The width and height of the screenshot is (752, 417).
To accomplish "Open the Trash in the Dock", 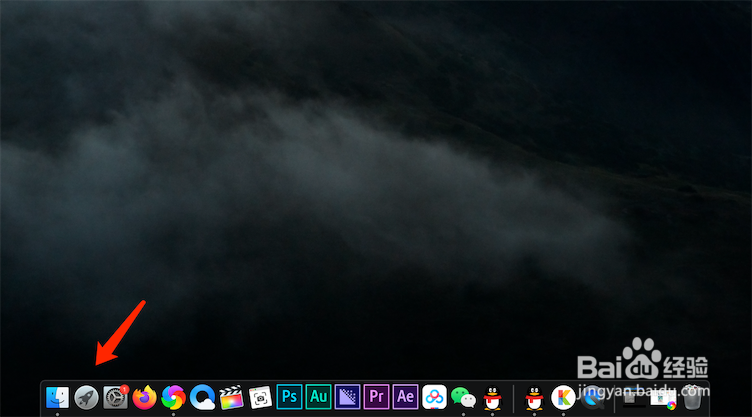I will pyautogui.click(x=692, y=397).
